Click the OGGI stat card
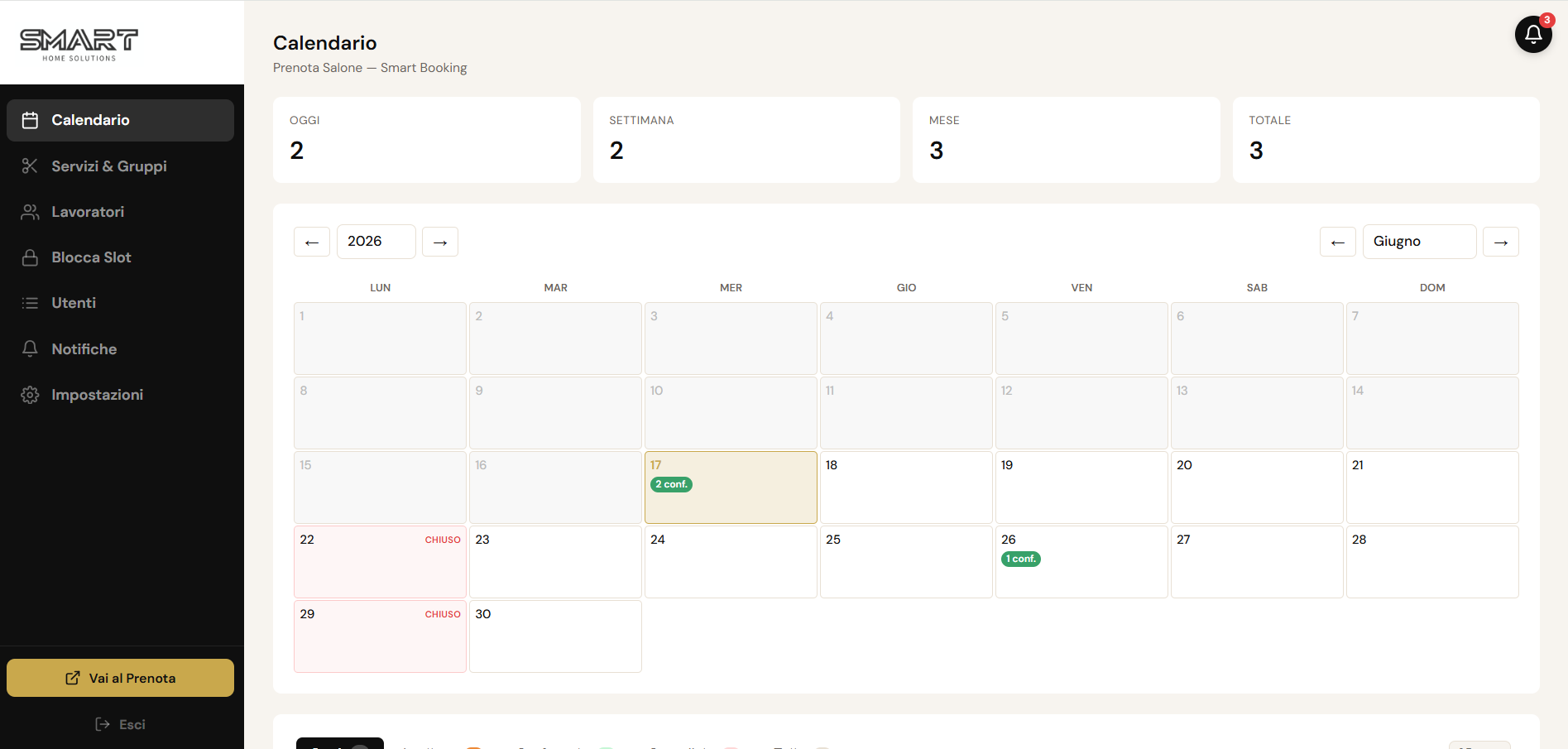 (x=427, y=140)
